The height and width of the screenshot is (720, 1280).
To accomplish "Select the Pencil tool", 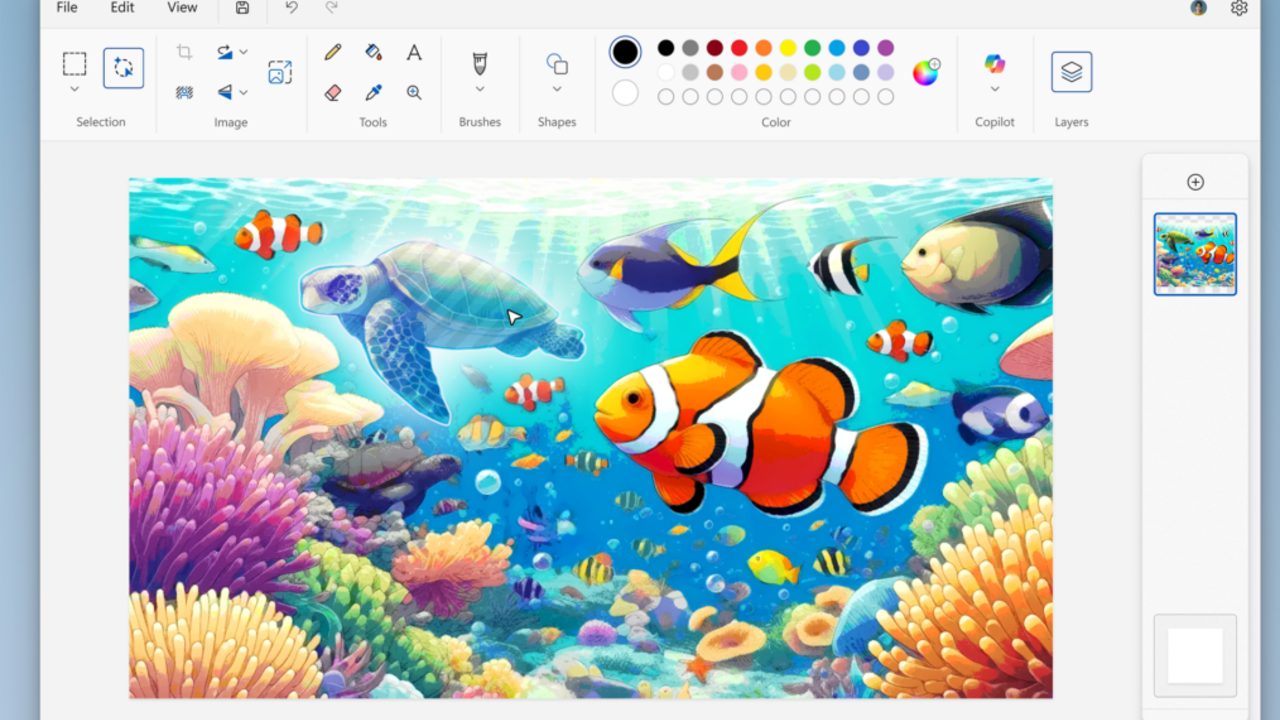I will click(333, 52).
